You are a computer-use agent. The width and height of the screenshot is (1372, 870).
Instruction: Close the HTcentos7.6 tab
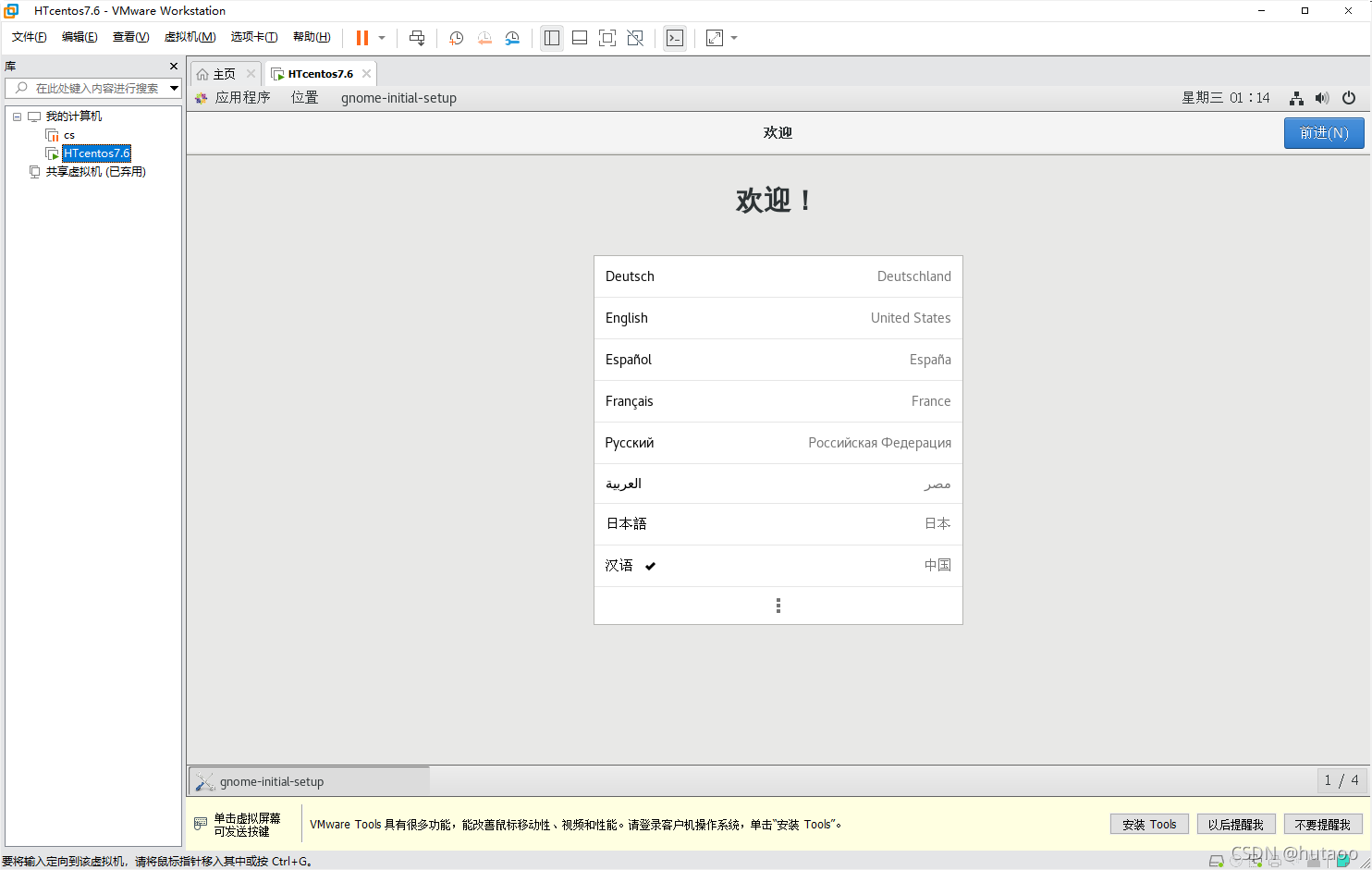click(x=366, y=74)
